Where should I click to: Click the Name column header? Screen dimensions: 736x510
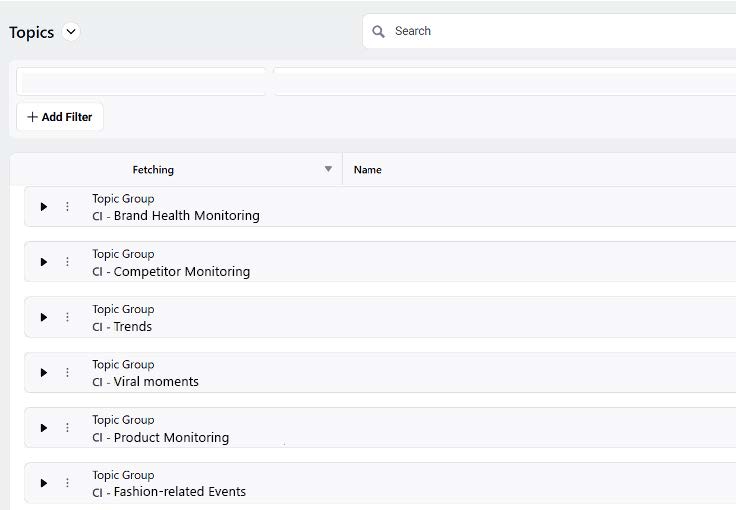coord(368,170)
